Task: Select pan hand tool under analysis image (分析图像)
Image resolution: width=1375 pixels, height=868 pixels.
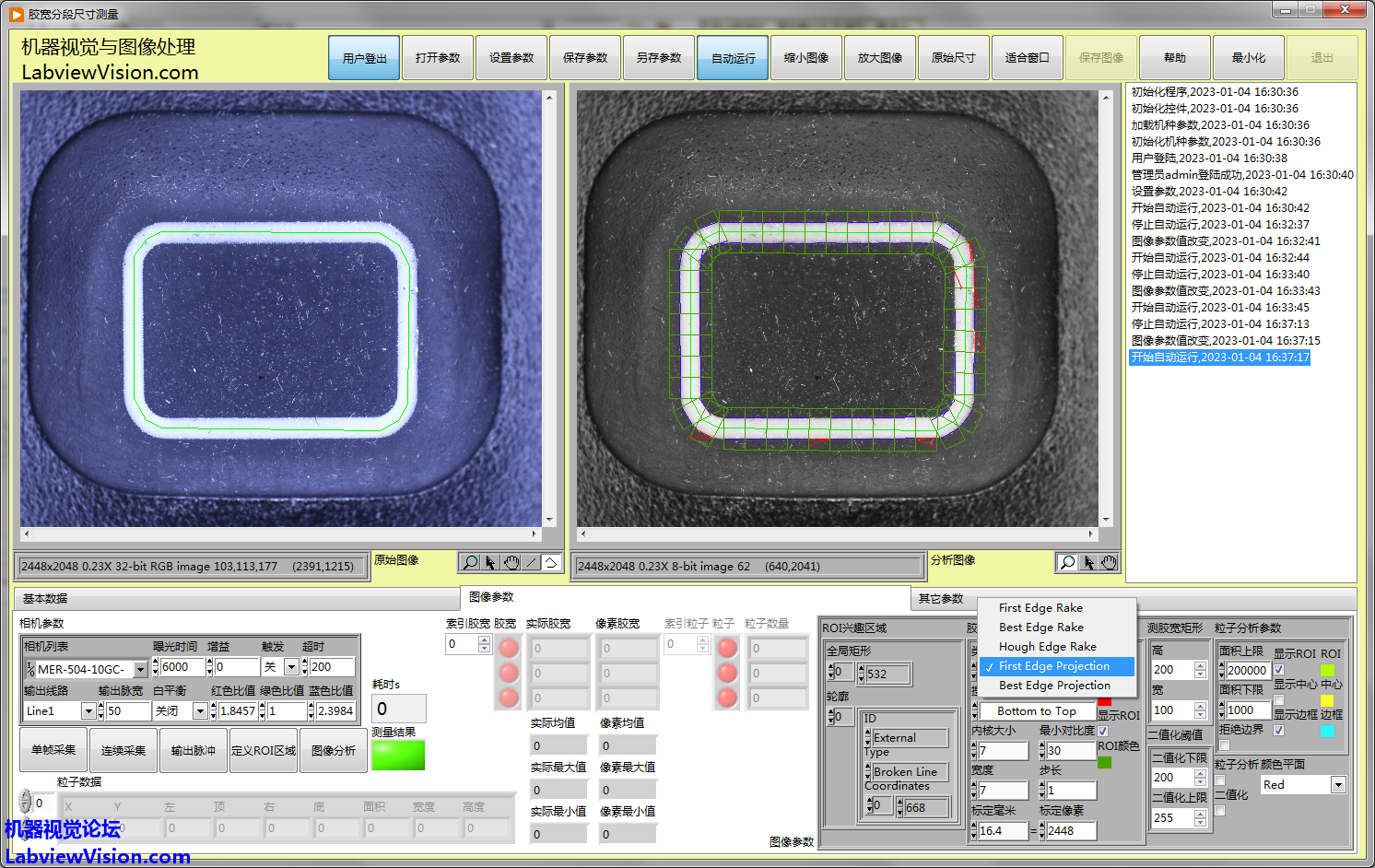Action: 1109,562
